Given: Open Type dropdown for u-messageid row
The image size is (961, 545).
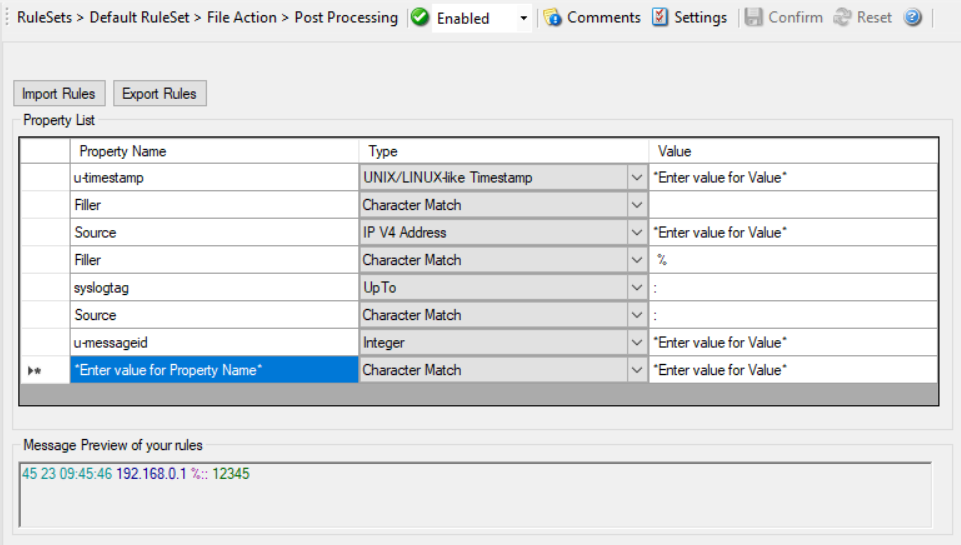Looking at the screenshot, I should (637, 343).
